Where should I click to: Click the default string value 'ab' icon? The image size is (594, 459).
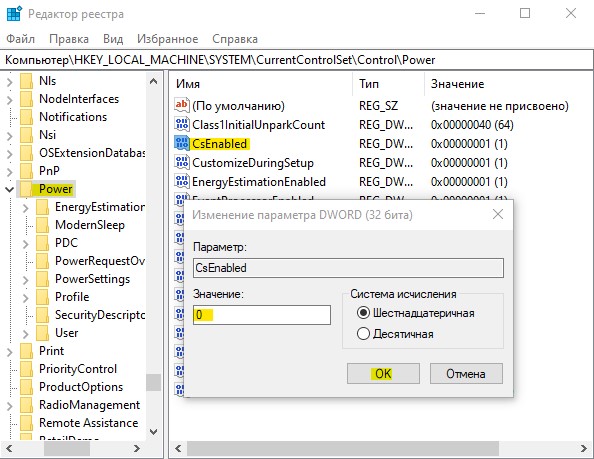click(x=181, y=105)
